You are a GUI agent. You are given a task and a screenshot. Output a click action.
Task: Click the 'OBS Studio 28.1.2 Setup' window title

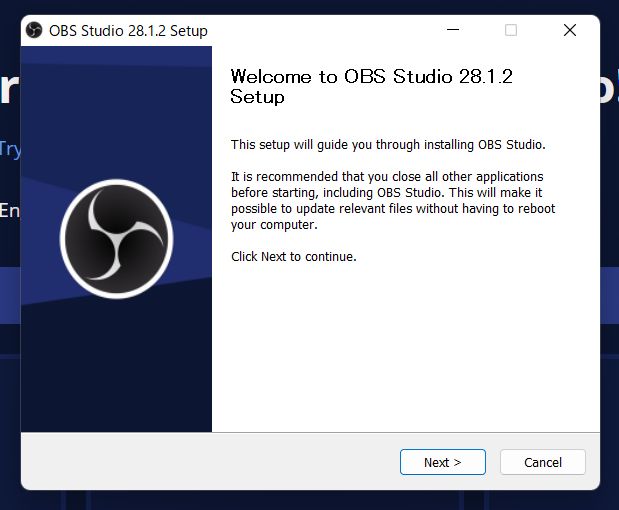[x=128, y=31]
